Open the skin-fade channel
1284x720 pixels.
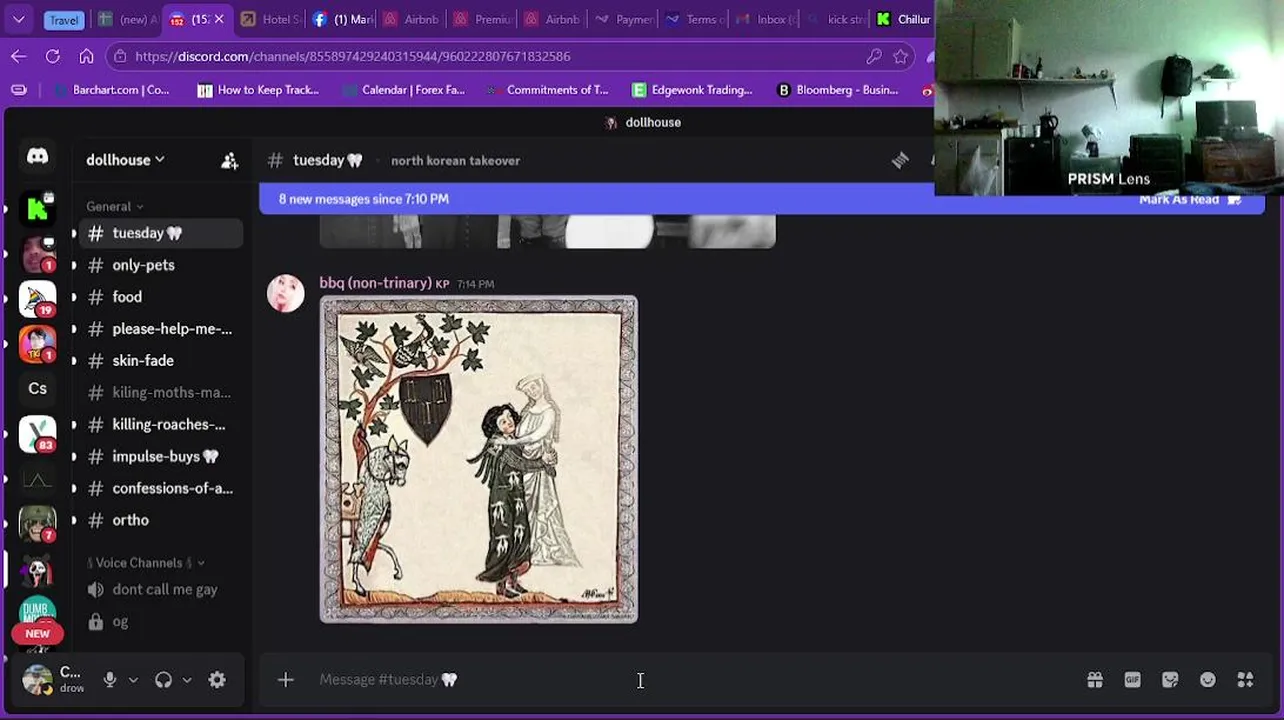click(157, 361)
